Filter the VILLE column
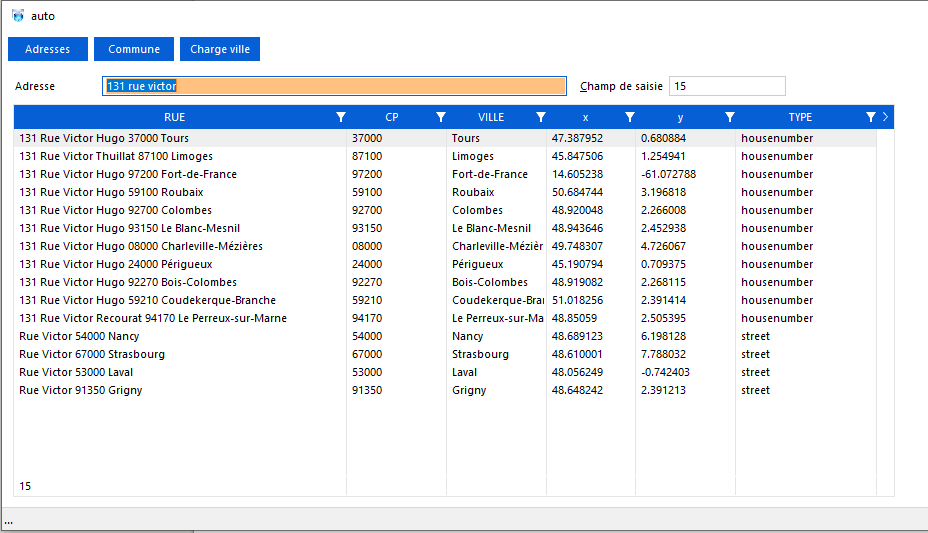 point(541,117)
